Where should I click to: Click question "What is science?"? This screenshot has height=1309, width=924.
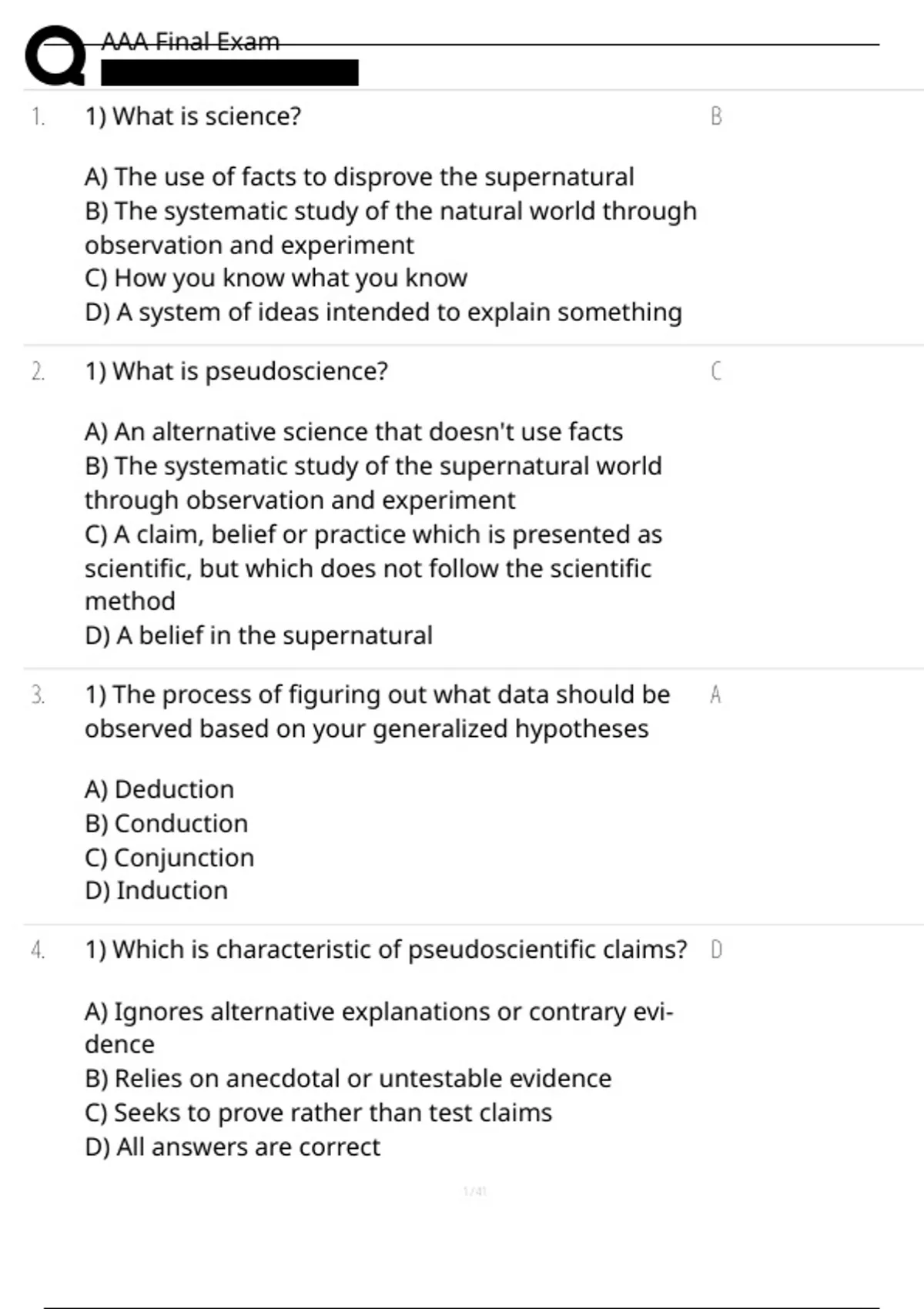[x=193, y=116]
